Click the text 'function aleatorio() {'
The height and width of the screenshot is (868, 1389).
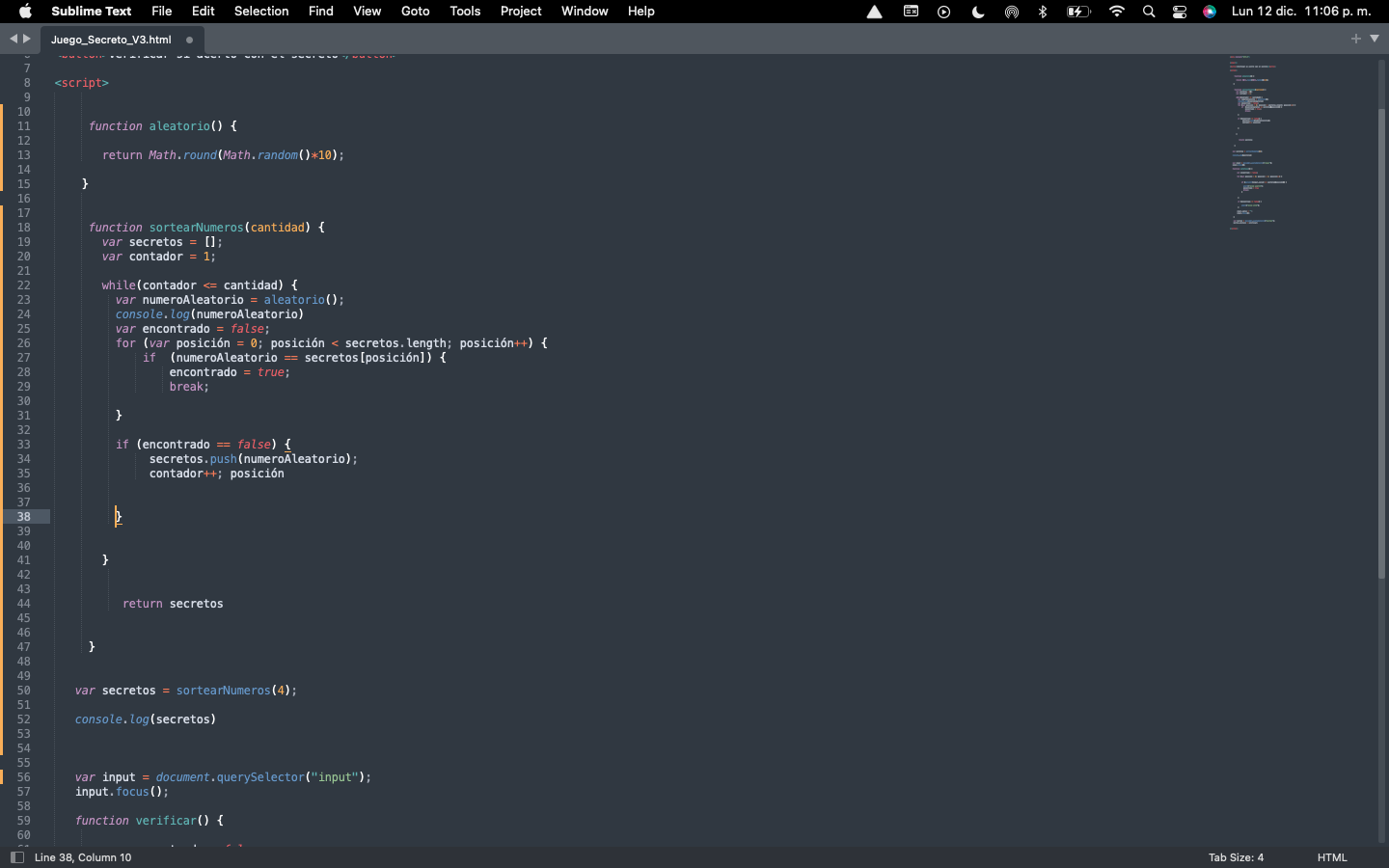point(162,126)
